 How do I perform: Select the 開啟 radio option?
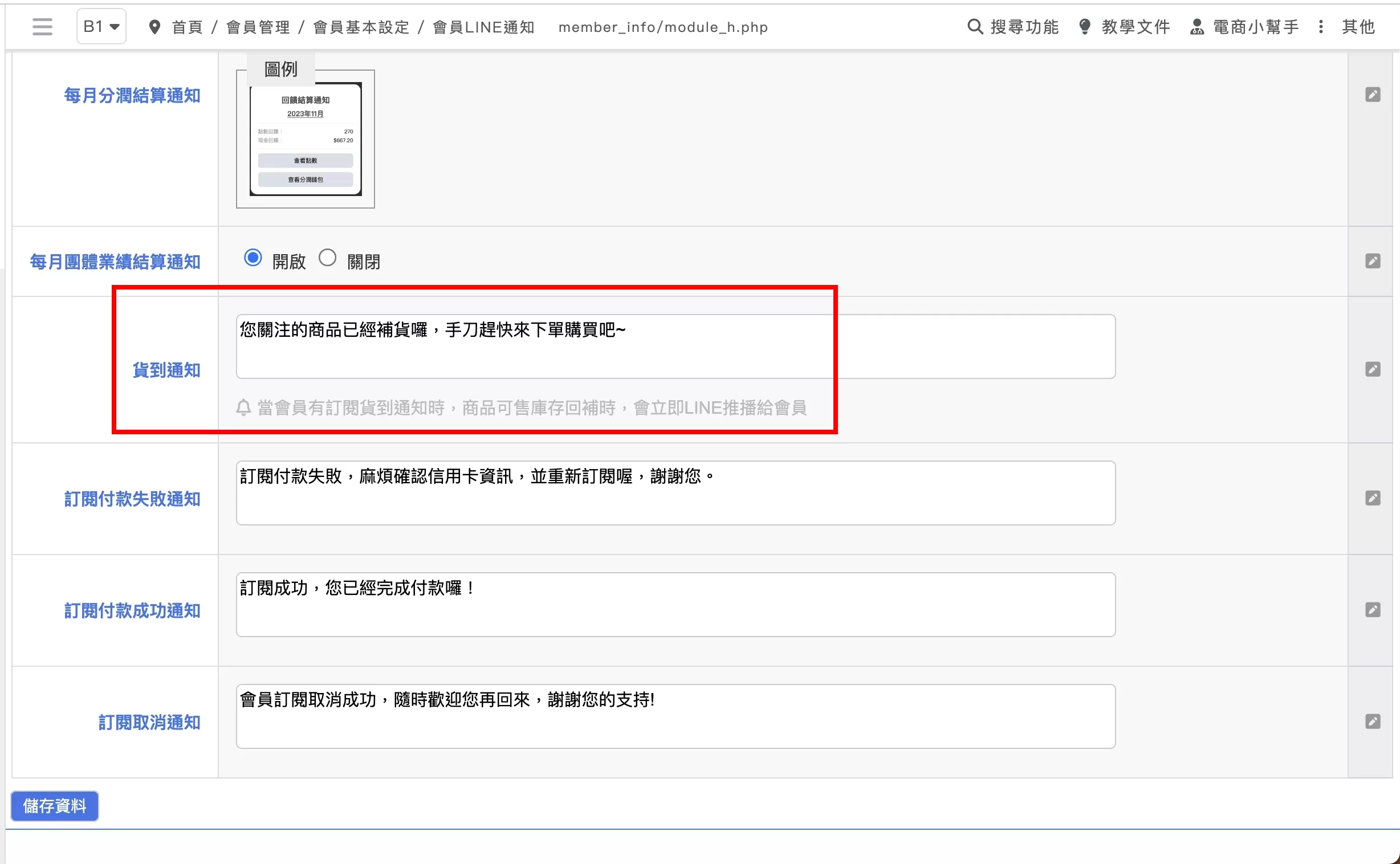pyautogui.click(x=253, y=258)
